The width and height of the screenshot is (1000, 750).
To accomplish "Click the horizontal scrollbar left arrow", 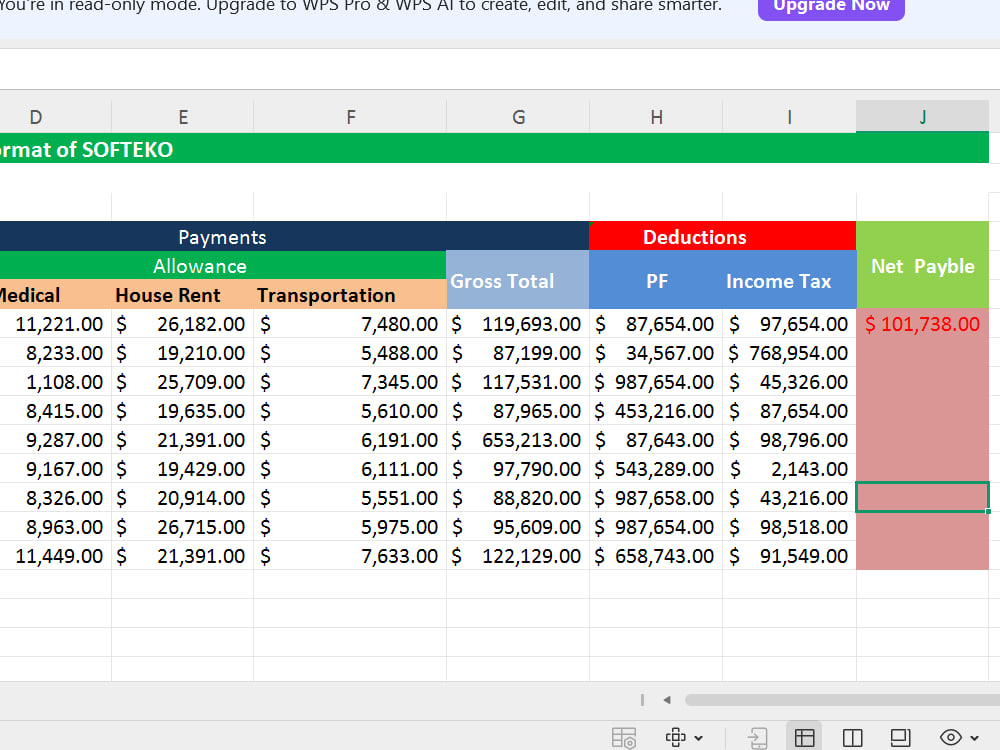I will pos(667,700).
